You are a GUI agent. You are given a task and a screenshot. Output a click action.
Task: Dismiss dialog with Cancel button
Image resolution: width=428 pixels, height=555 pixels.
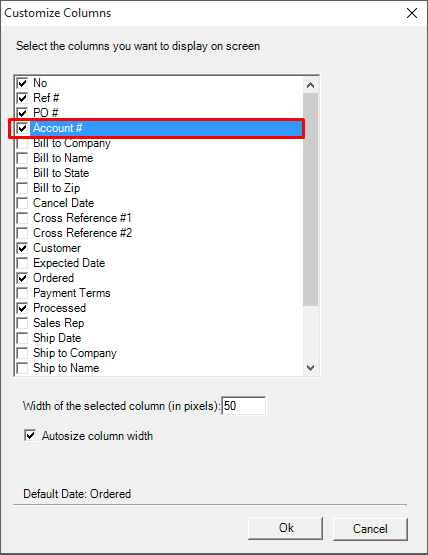pos(370,529)
